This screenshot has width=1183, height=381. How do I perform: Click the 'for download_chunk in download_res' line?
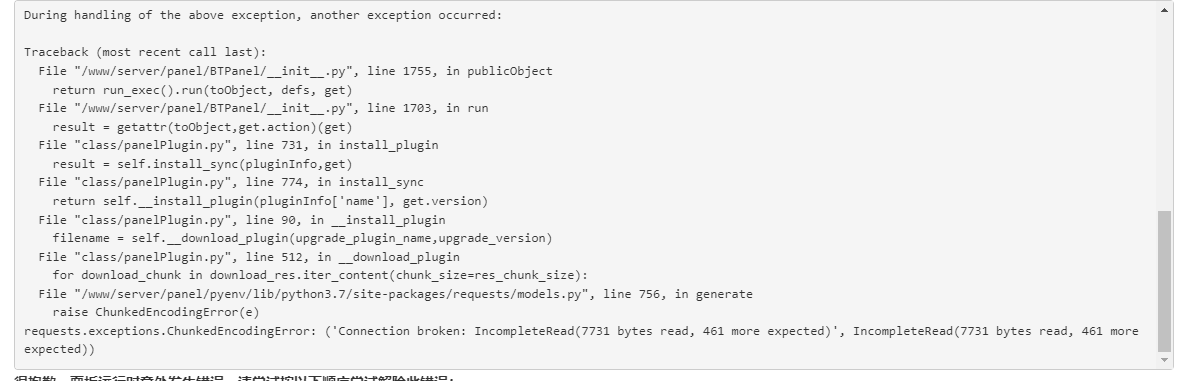coord(320,275)
